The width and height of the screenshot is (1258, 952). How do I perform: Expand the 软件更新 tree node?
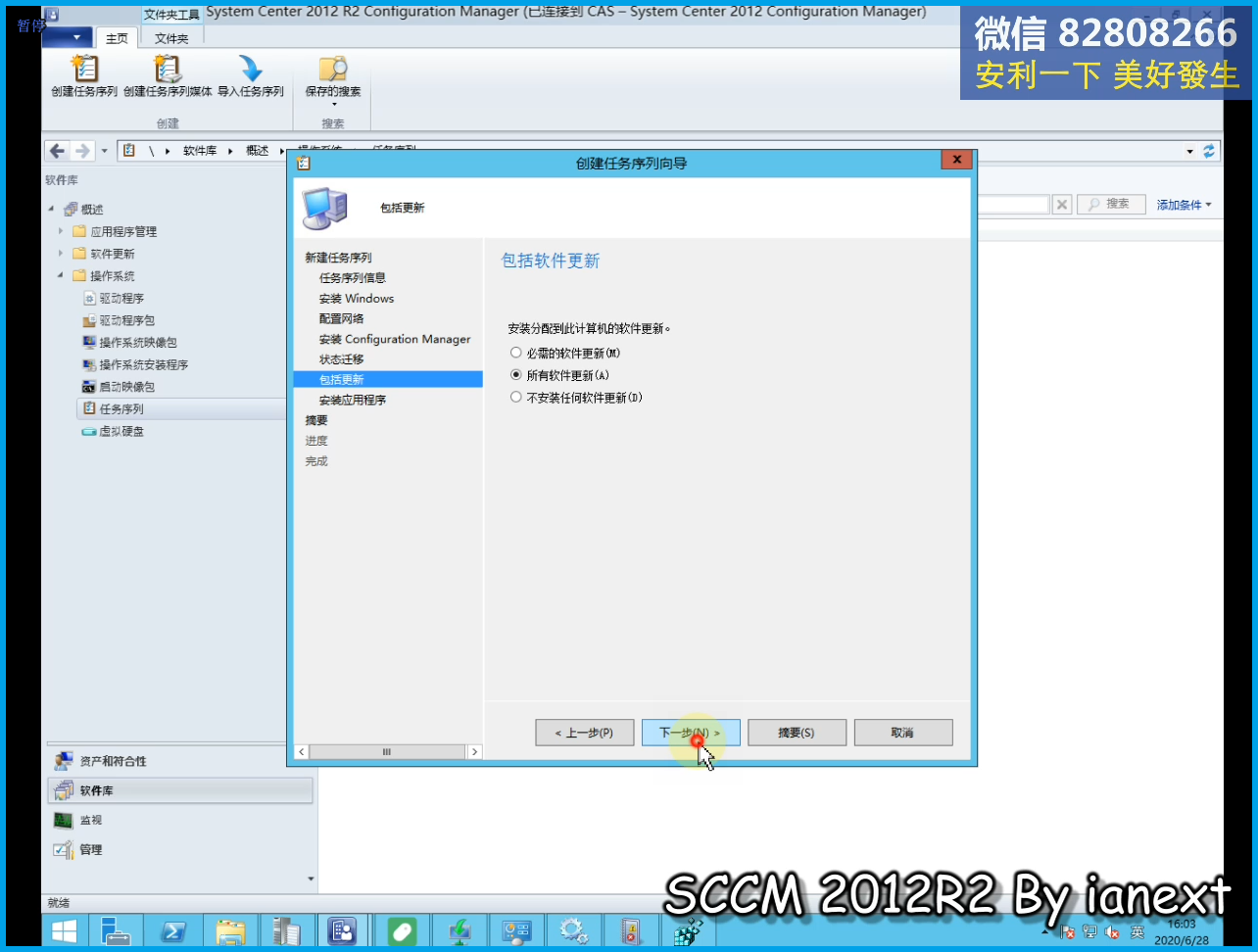(x=60, y=254)
